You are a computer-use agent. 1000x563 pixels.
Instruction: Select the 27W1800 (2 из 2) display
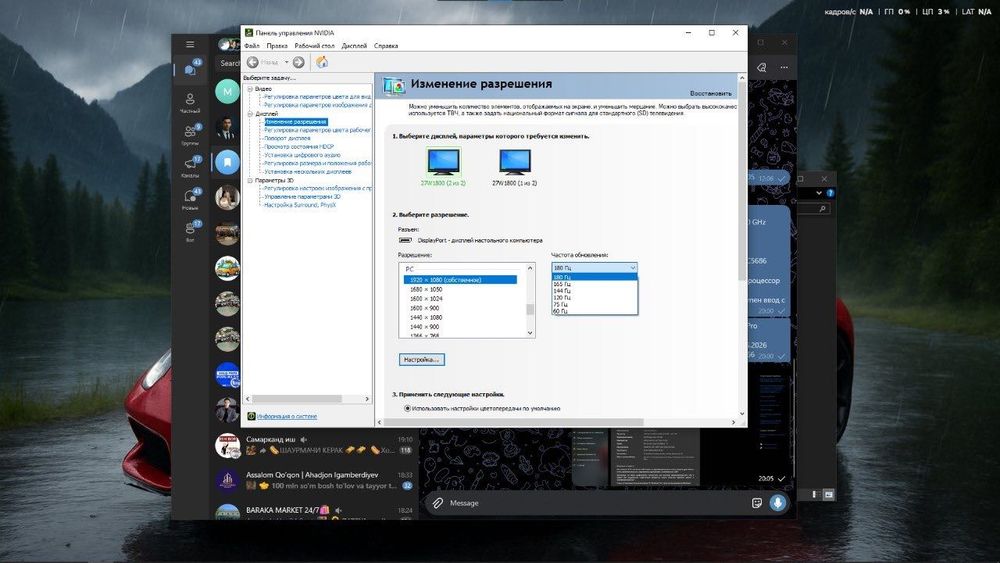[443, 167]
